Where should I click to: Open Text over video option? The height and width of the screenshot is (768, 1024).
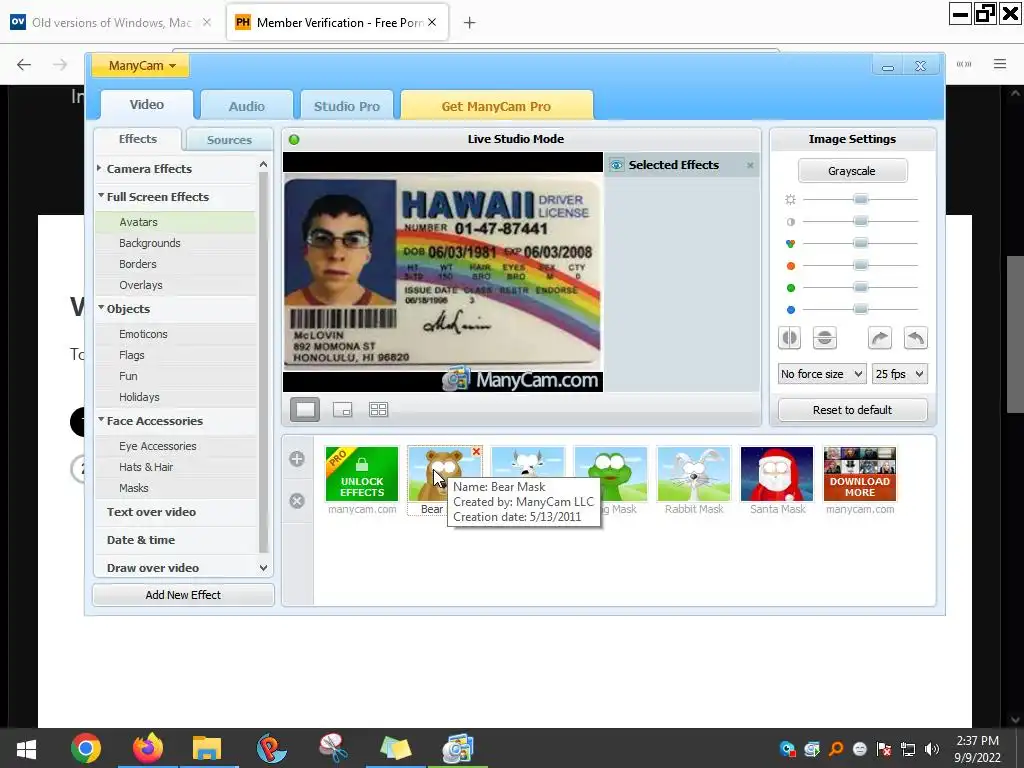152,512
